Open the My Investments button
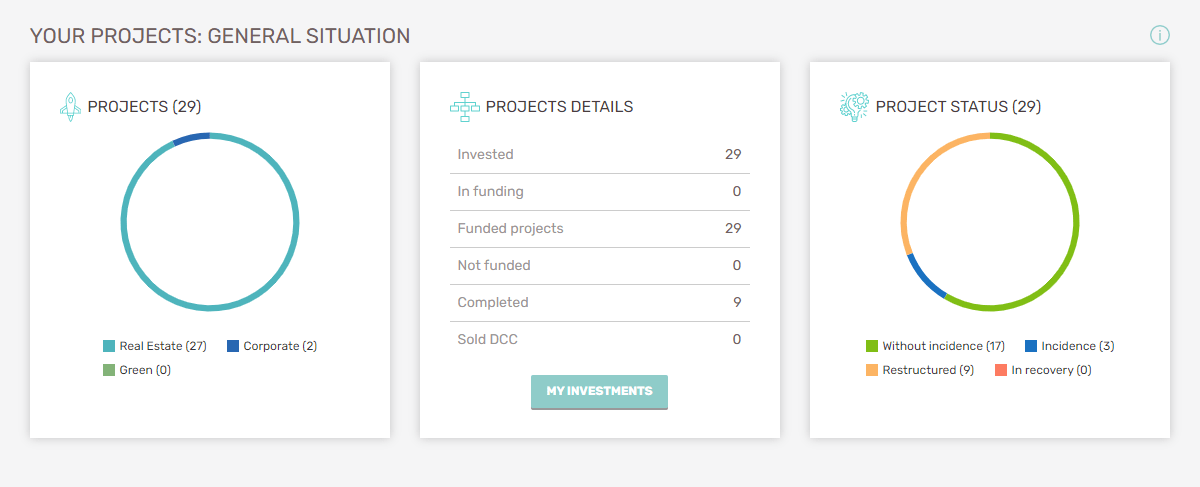The height and width of the screenshot is (487, 1200). [599, 392]
